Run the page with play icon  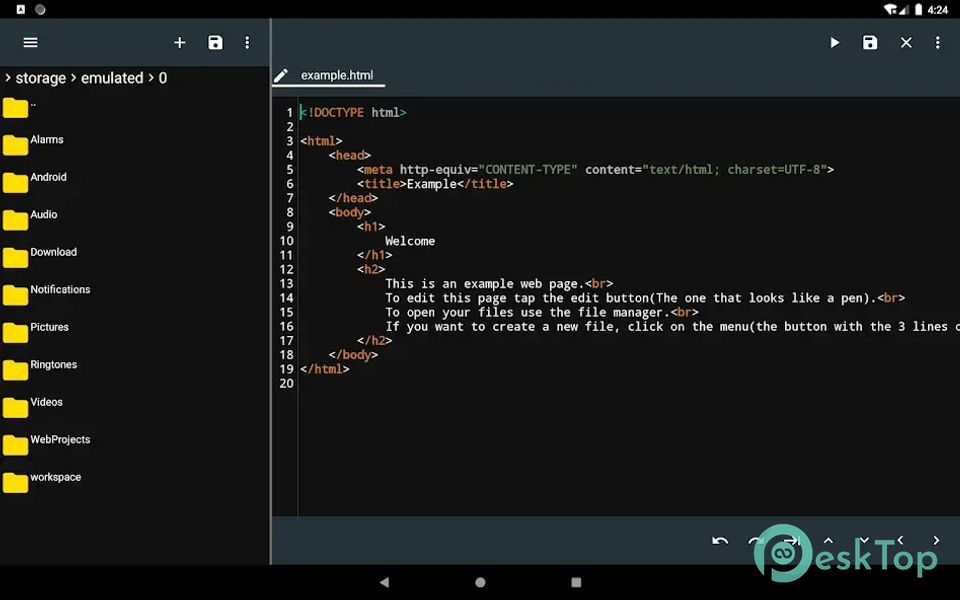(834, 42)
